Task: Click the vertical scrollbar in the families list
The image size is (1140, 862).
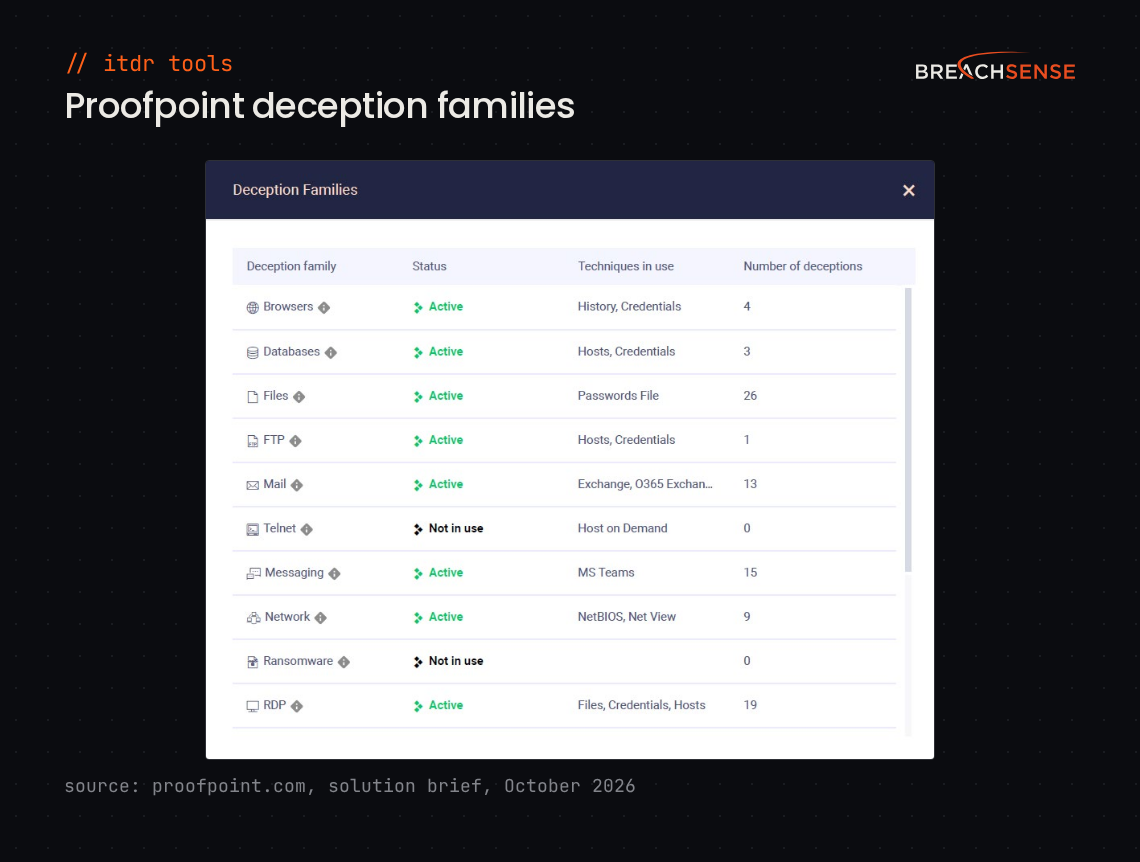Action: [x=908, y=430]
